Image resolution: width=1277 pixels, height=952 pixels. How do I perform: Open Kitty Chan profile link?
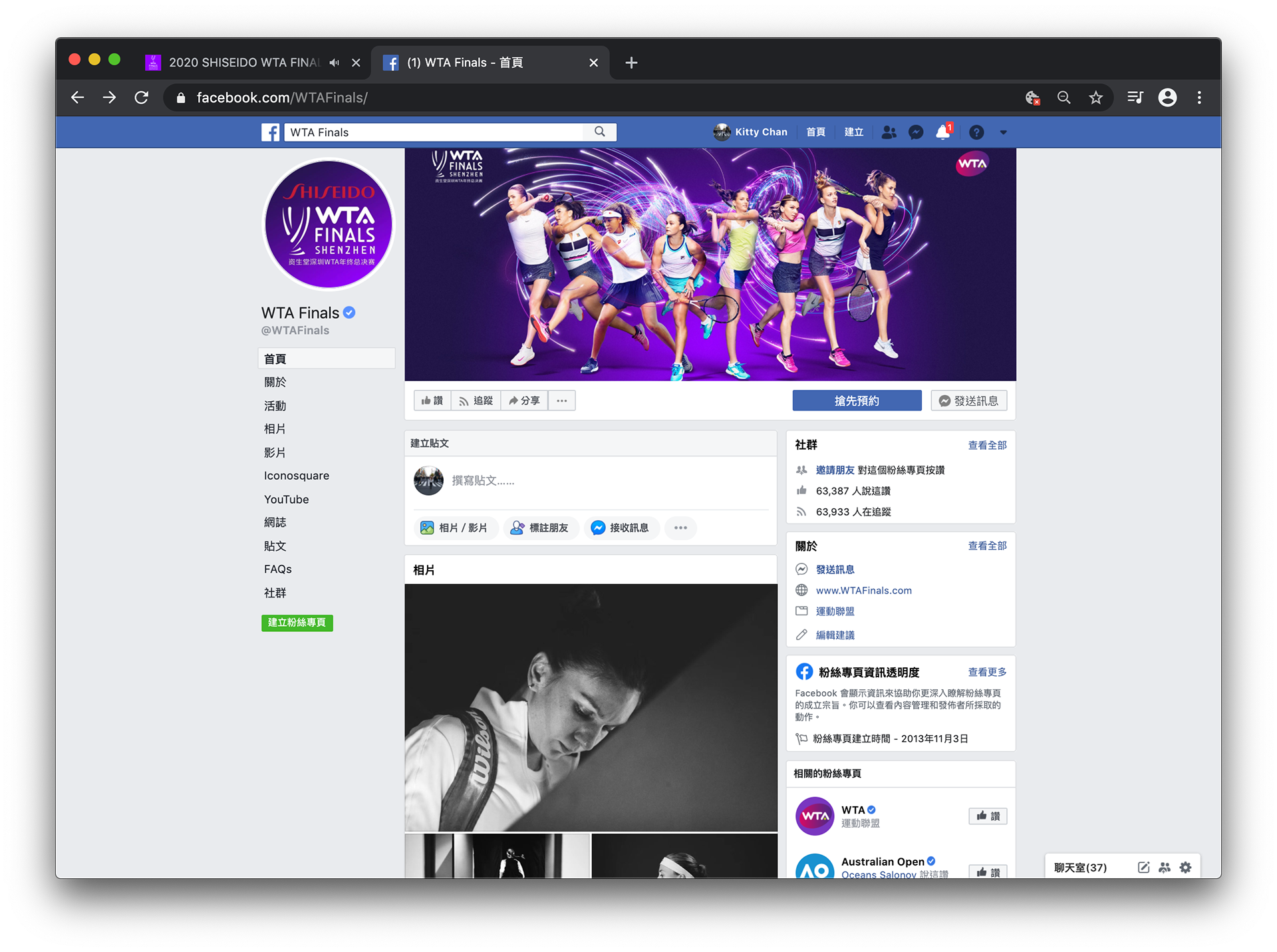tap(750, 132)
